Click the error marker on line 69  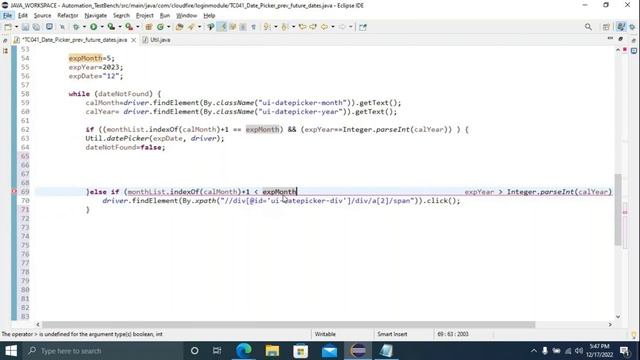tap(13, 191)
